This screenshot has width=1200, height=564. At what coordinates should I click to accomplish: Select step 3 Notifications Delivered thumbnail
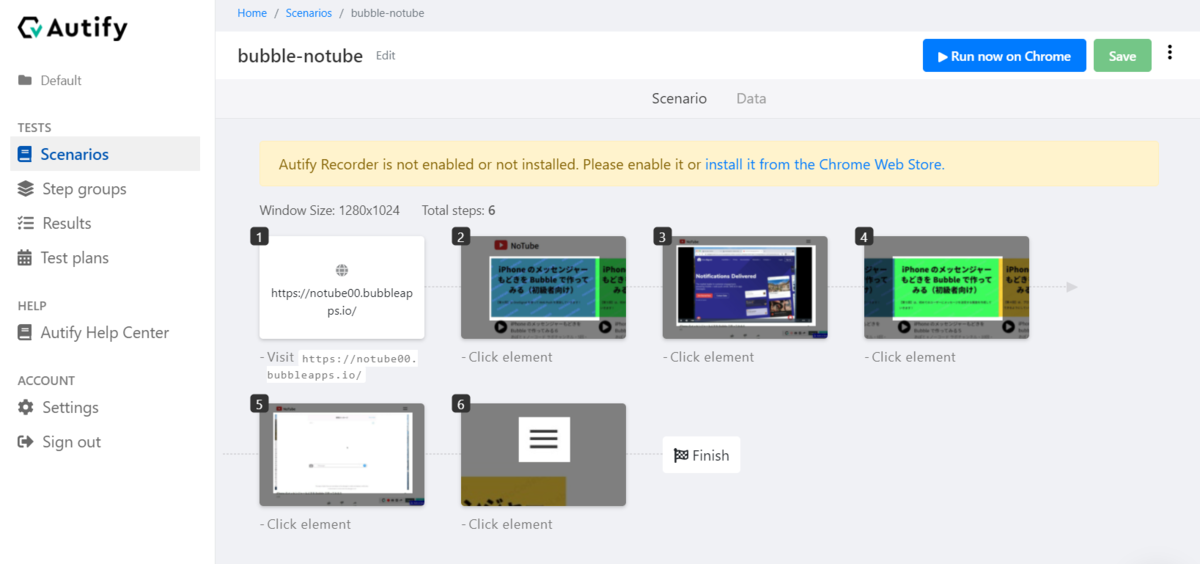click(x=745, y=287)
